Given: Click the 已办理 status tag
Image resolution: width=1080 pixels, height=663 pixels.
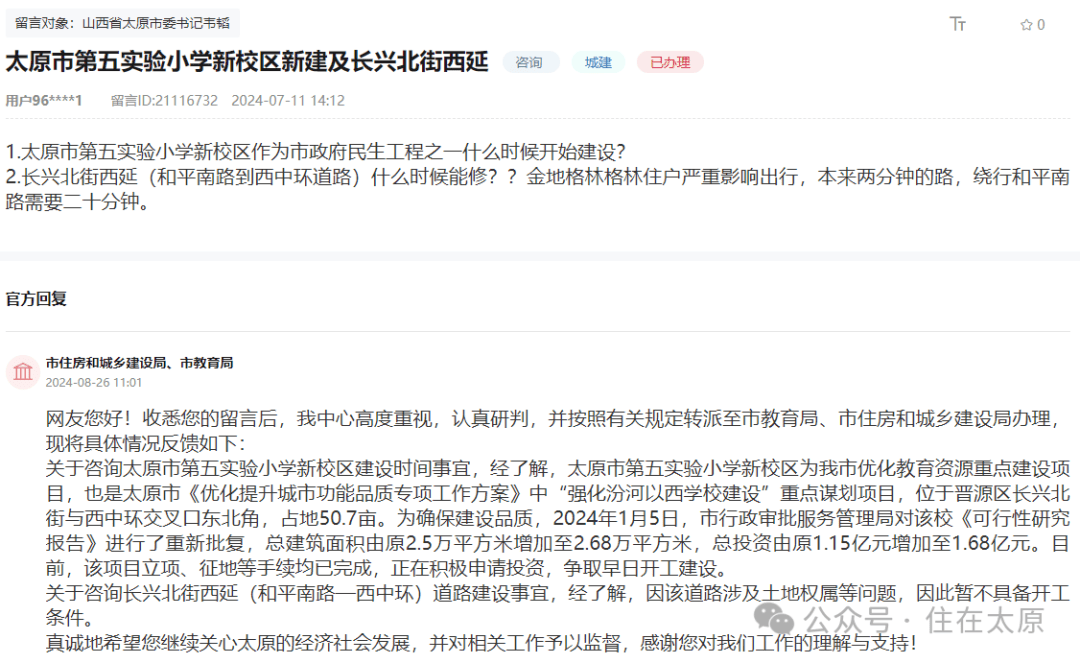Looking at the screenshot, I should click(x=670, y=62).
